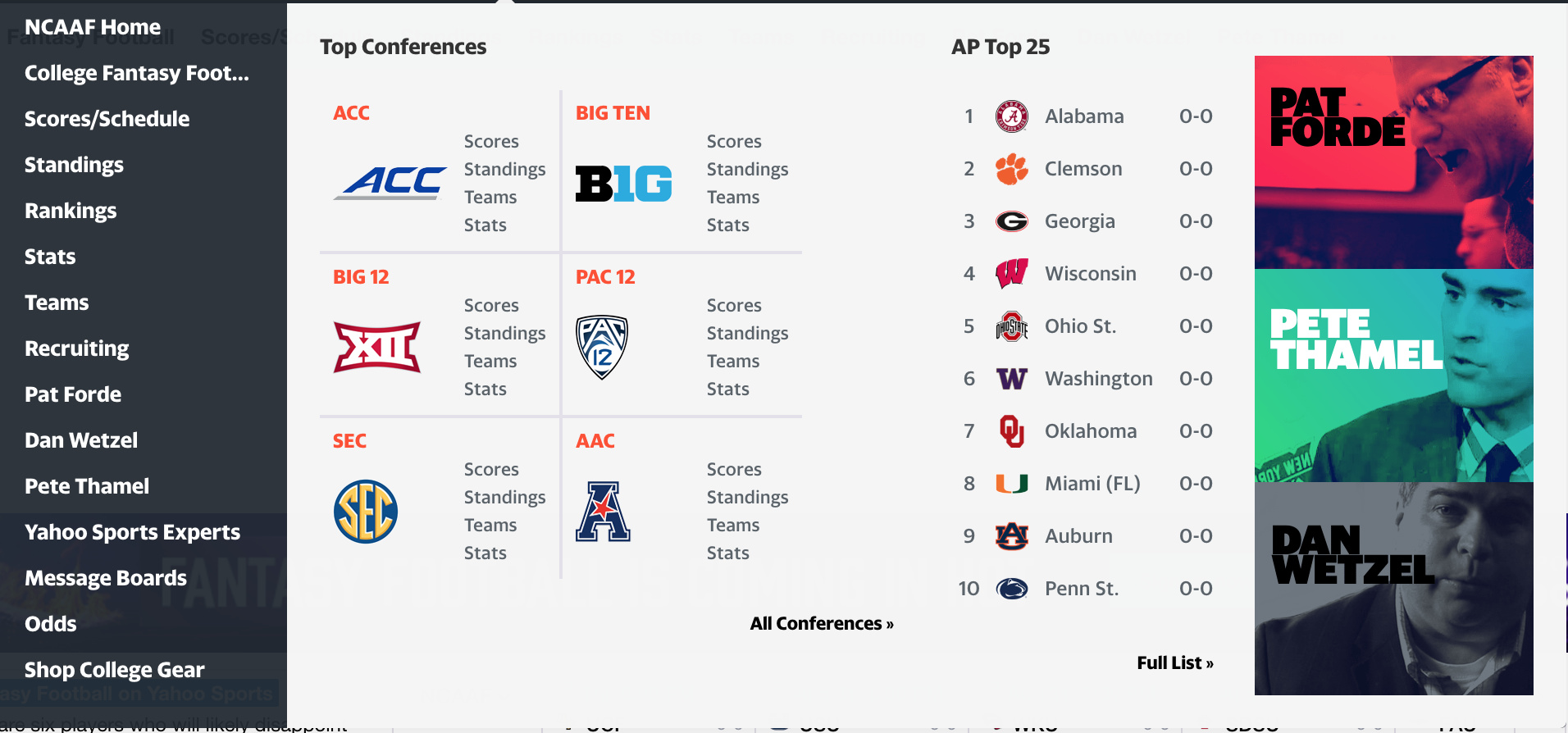Open the Pat Forde banner thumbnail

point(1394,162)
